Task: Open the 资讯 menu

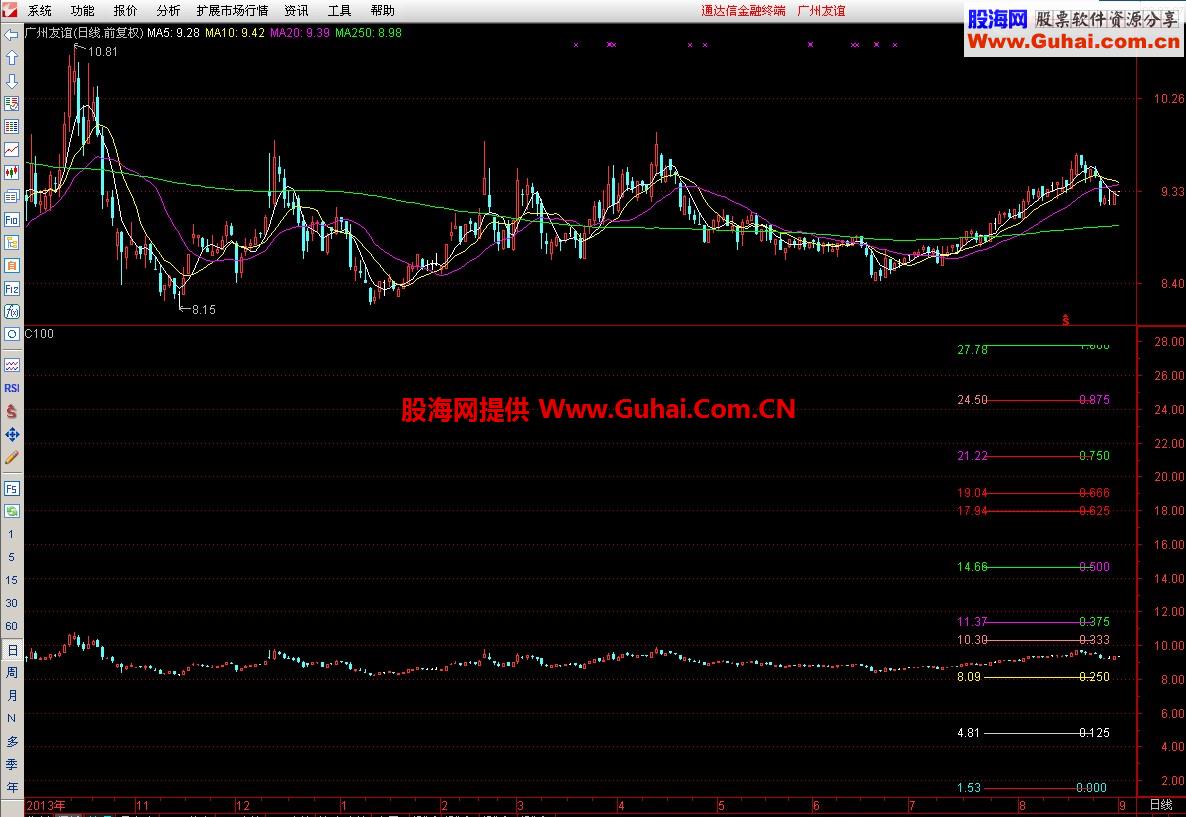Action: (x=296, y=11)
